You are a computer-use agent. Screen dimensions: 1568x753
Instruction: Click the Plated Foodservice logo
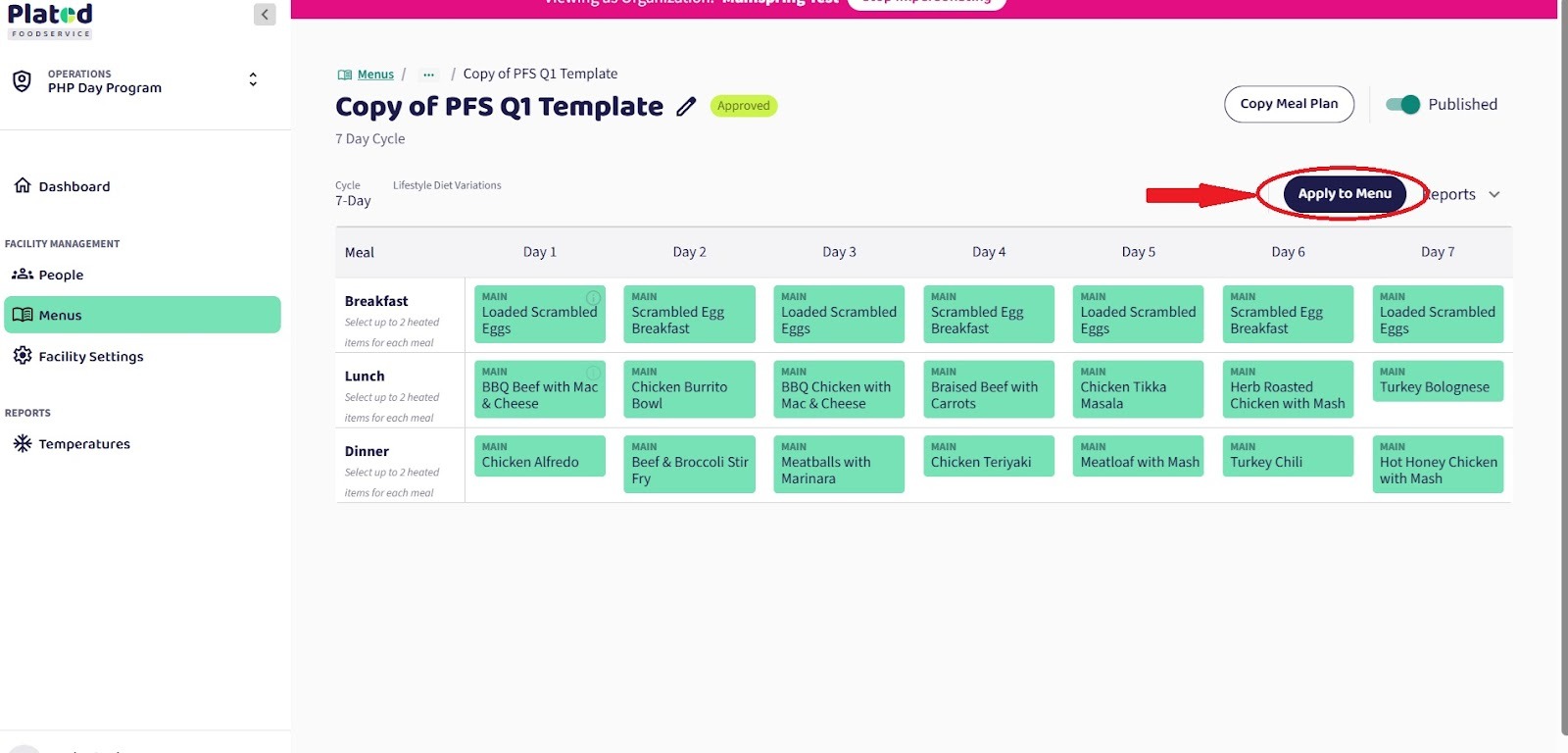point(50,20)
